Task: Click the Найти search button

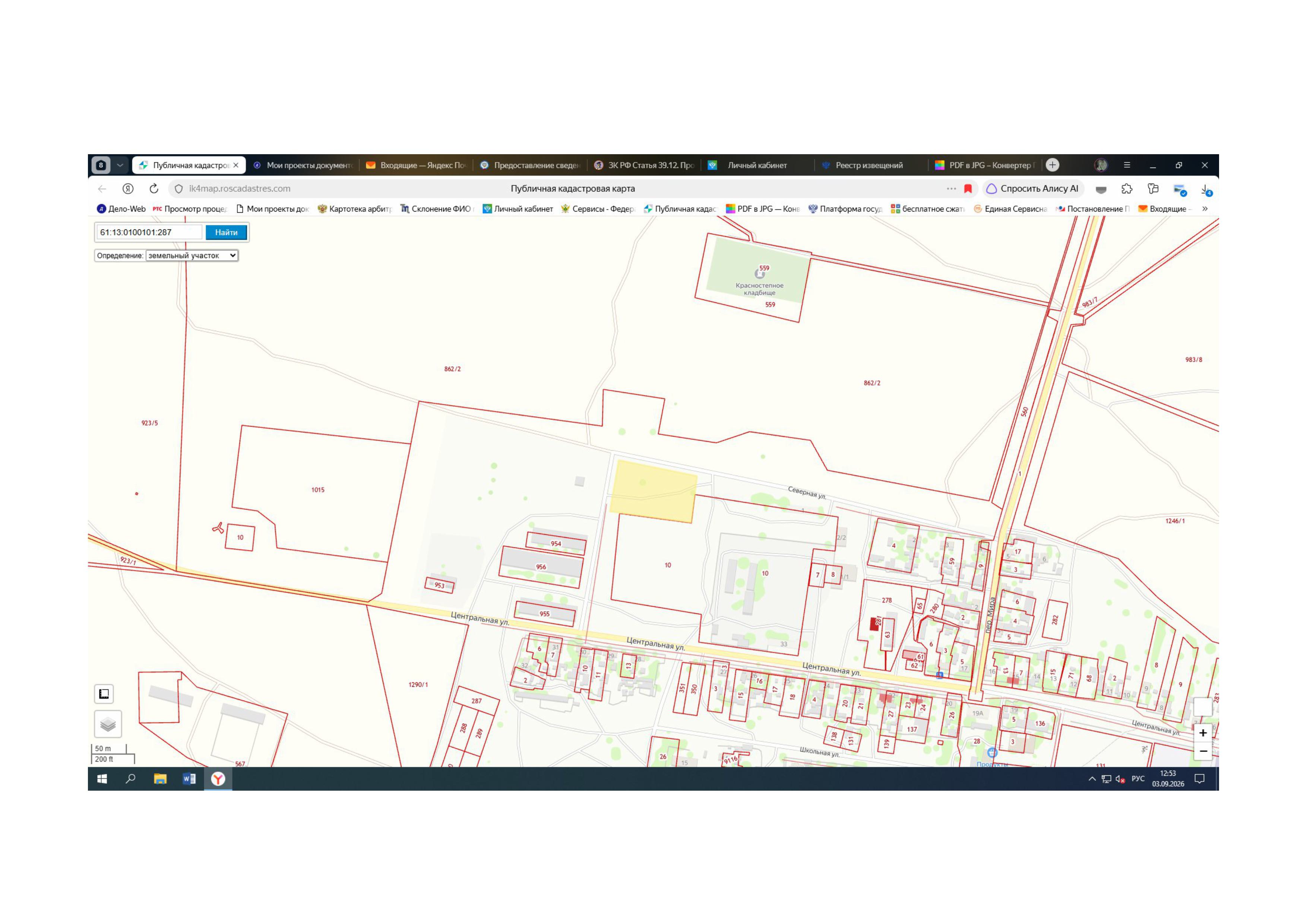Action: [x=226, y=232]
